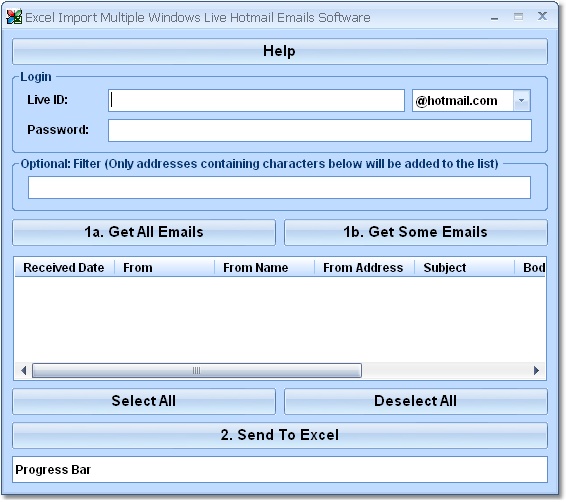Click the Password input field
Viewport: 566px width, 502px height.
pyautogui.click(x=319, y=131)
